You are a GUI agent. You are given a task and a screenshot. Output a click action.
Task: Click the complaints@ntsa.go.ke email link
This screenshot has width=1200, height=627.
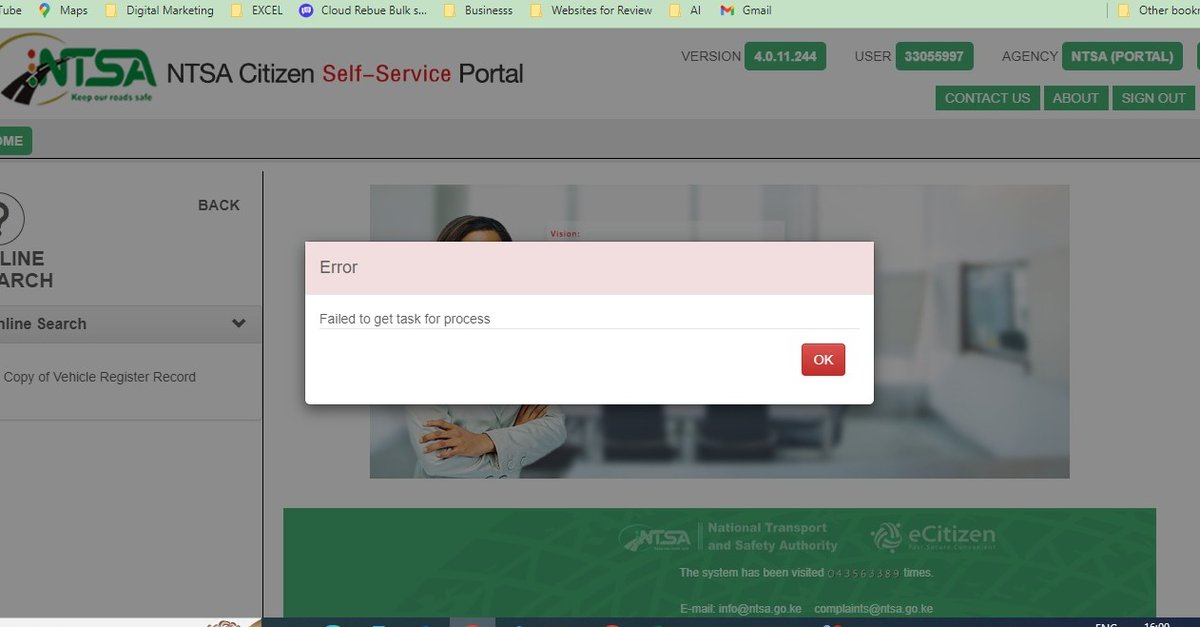tap(873, 609)
